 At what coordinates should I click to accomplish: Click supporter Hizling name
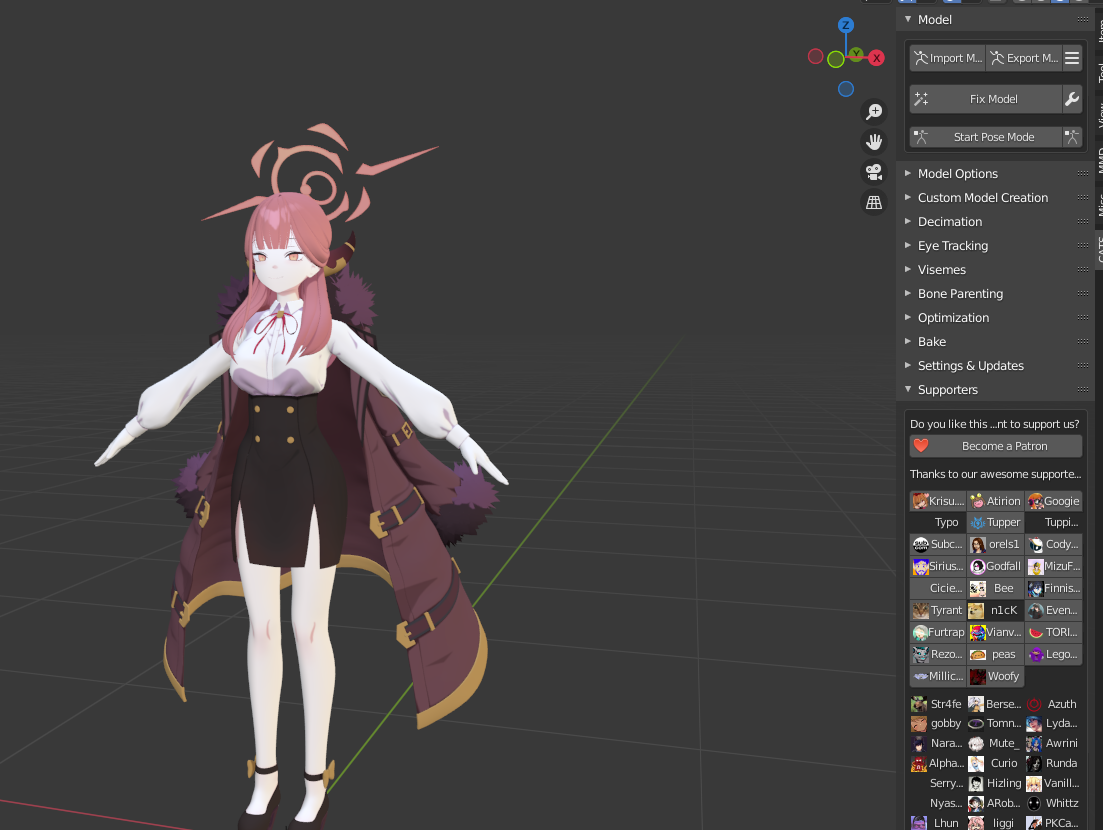pos(1004,783)
